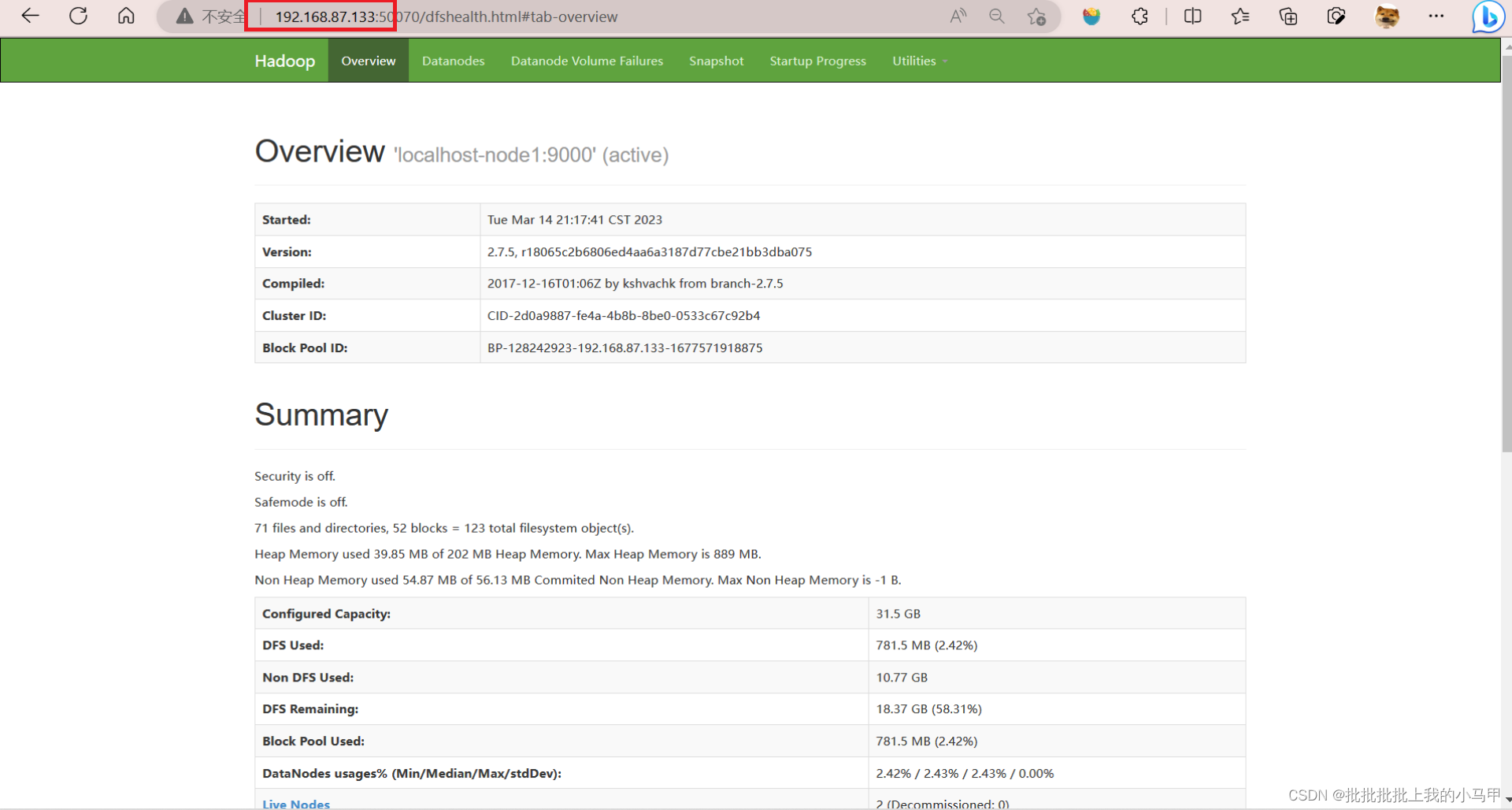The height and width of the screenshot is (810, 1512).
Task: Select the Started timestamp value
Action: (574, 220)
